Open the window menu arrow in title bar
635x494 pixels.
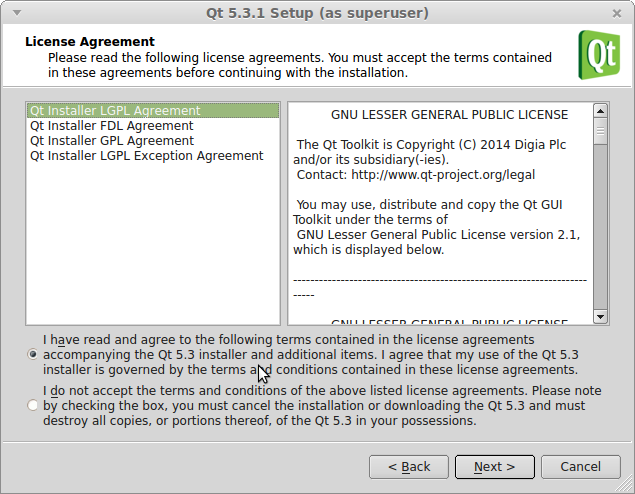click(17, 13)
